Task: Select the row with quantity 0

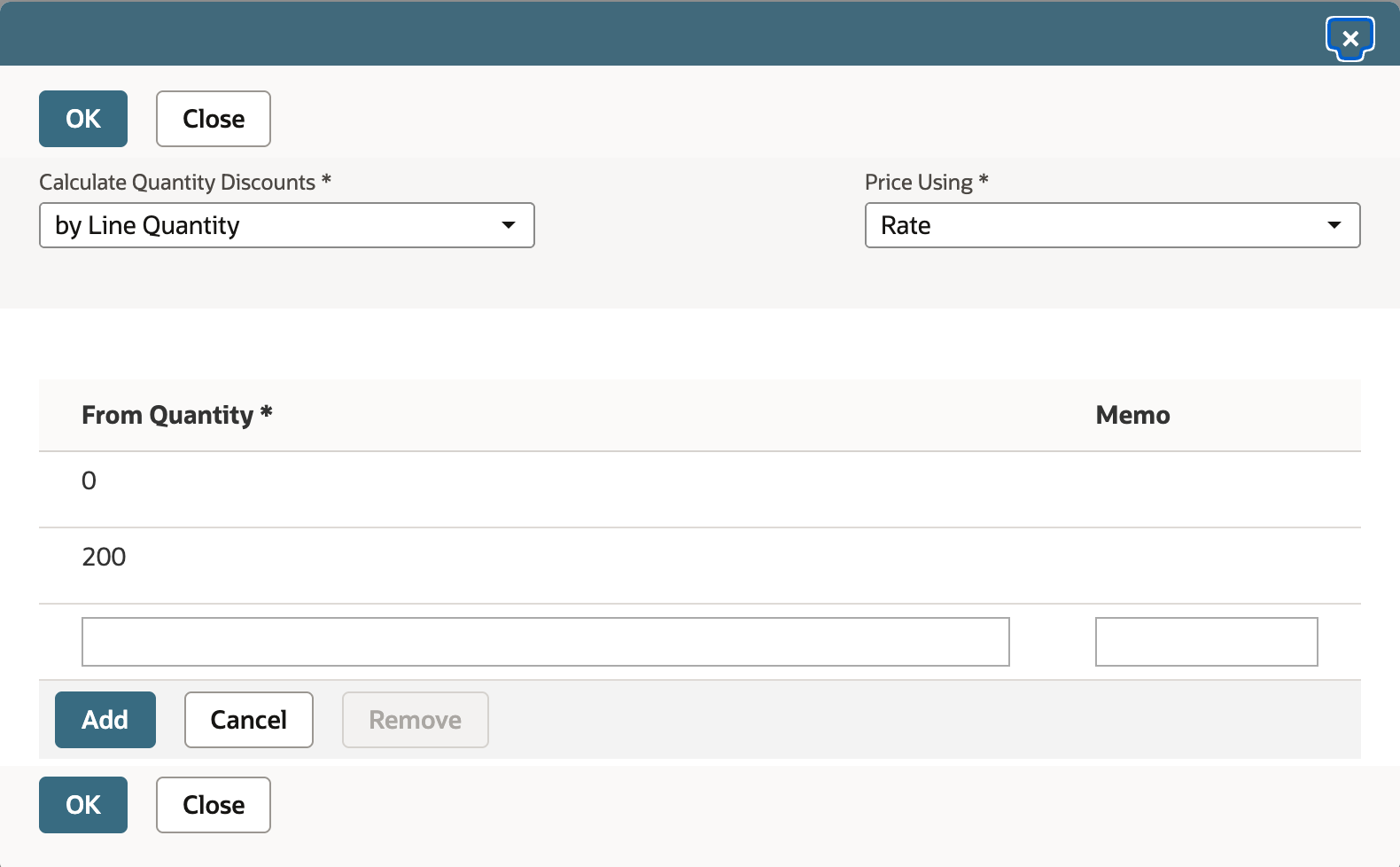Action: [x=700, y=489]
